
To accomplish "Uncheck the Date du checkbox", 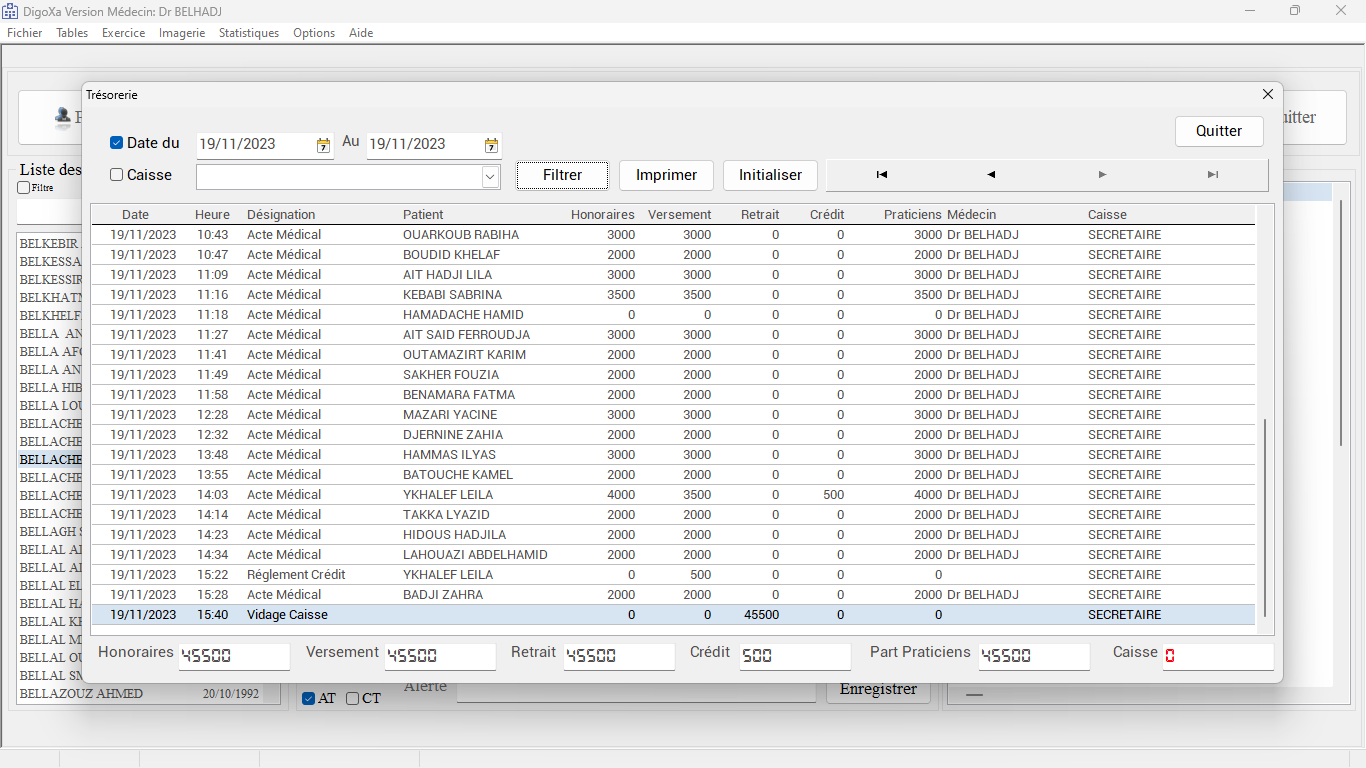I will click(117, 143).
